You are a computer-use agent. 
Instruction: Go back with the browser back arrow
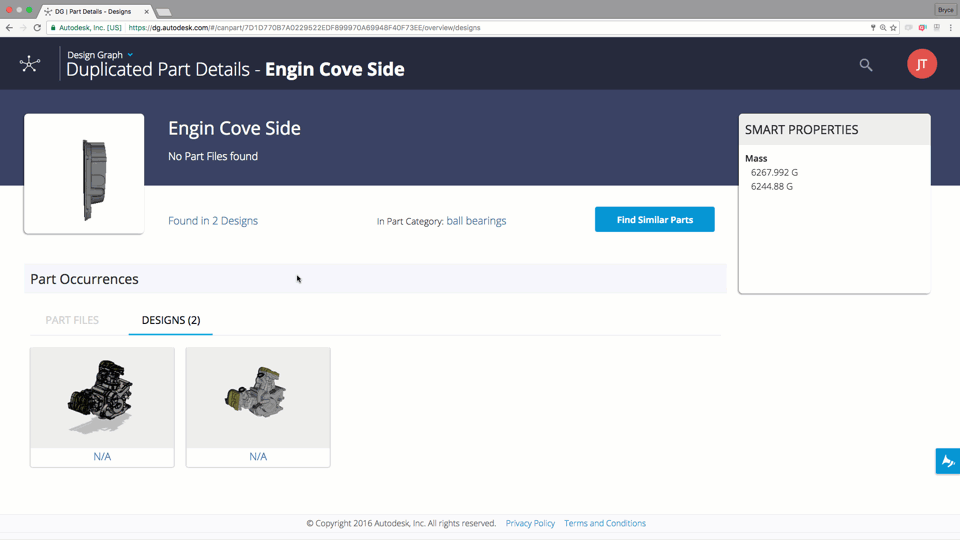pyautogui.click(x=9, y=28)
